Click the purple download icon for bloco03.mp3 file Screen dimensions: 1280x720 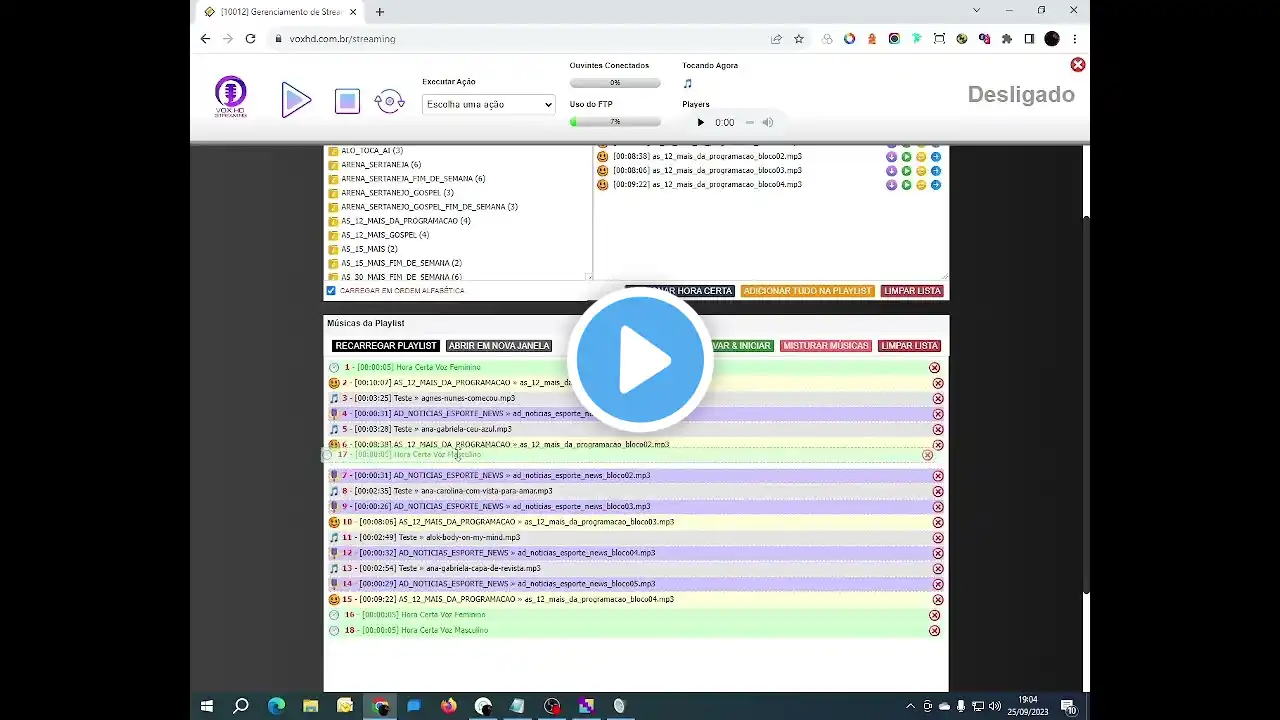[891, 171]
